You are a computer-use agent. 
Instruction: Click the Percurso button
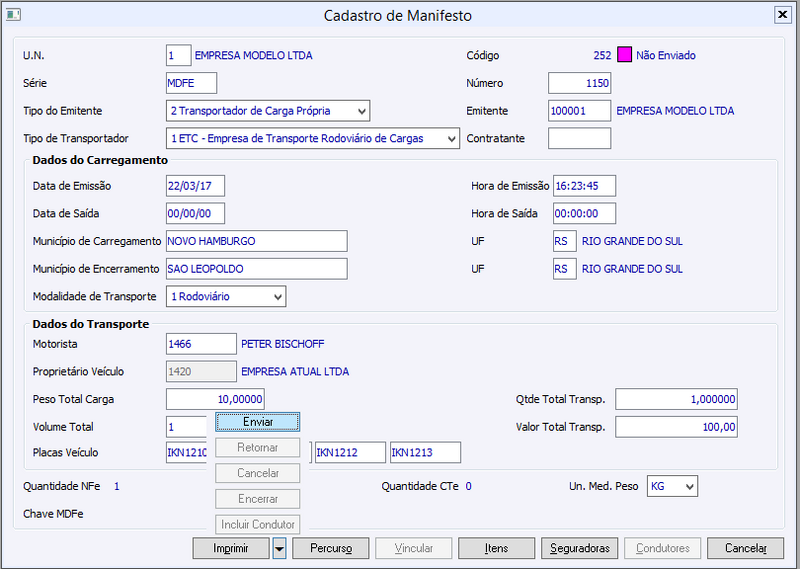(331, 548)
